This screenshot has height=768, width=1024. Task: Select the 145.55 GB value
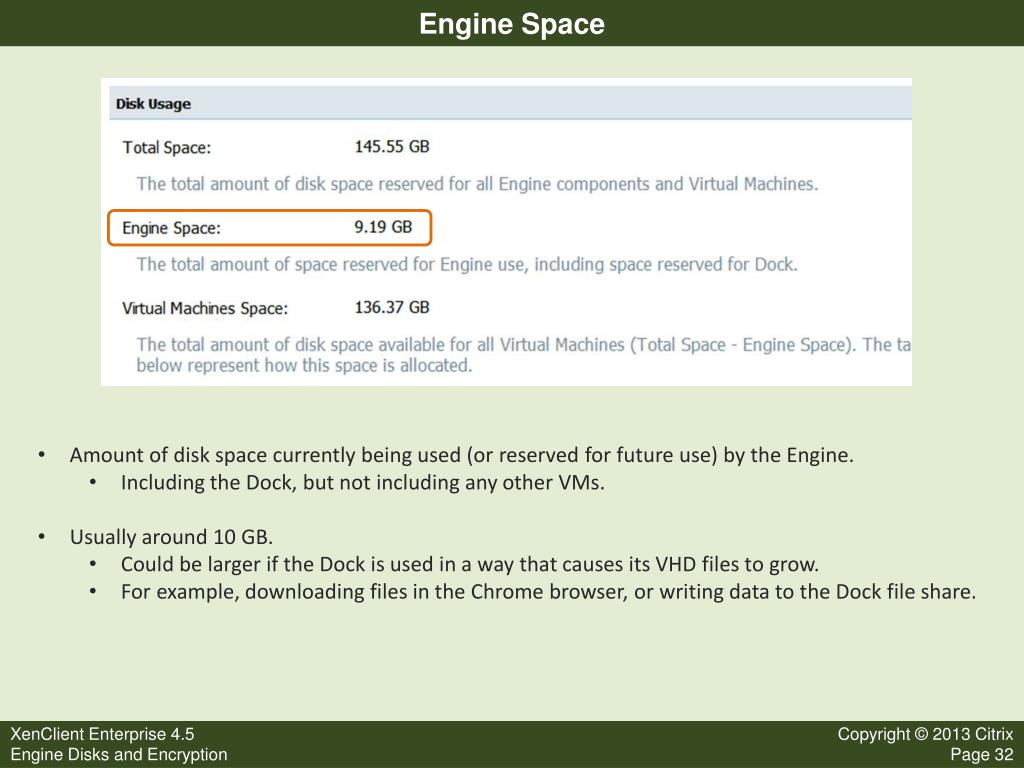[x=392, y=146]
